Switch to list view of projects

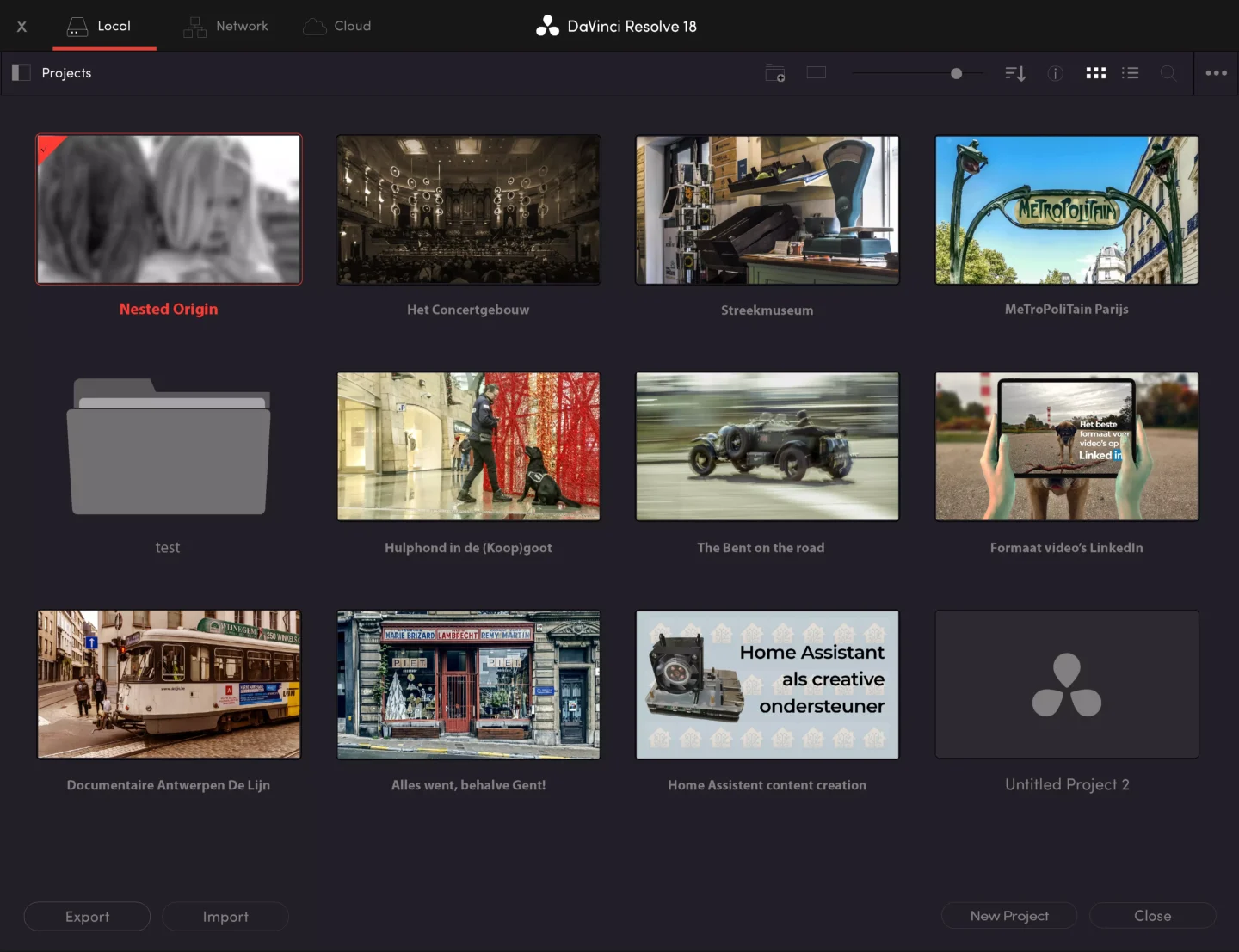(x=1131, y=73)
